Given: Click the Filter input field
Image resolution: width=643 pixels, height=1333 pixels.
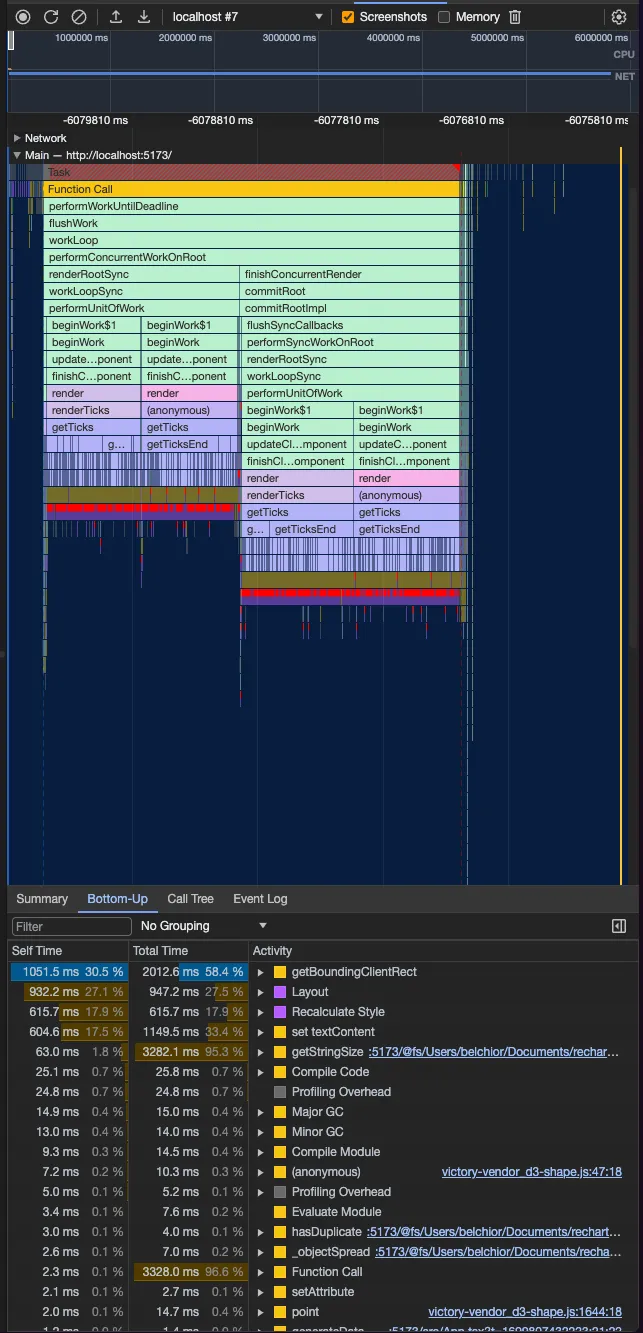Looking at the screenshot, I should coord(70,926).
